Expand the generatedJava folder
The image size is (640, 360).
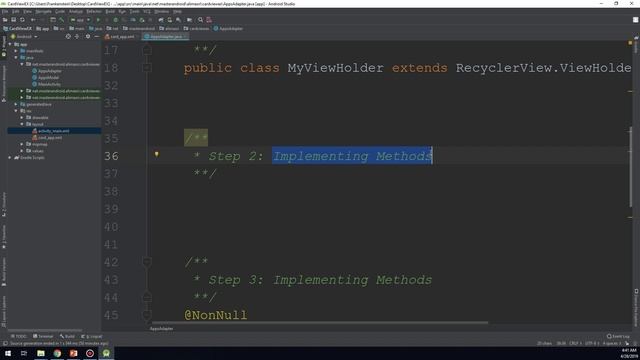[x=16, y=104]
